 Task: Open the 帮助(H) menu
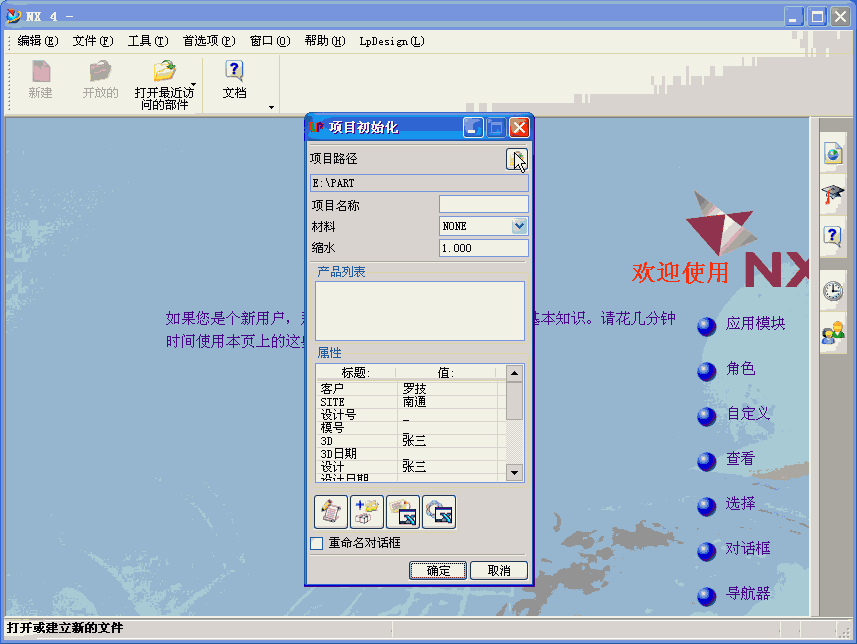click(325, 41)
